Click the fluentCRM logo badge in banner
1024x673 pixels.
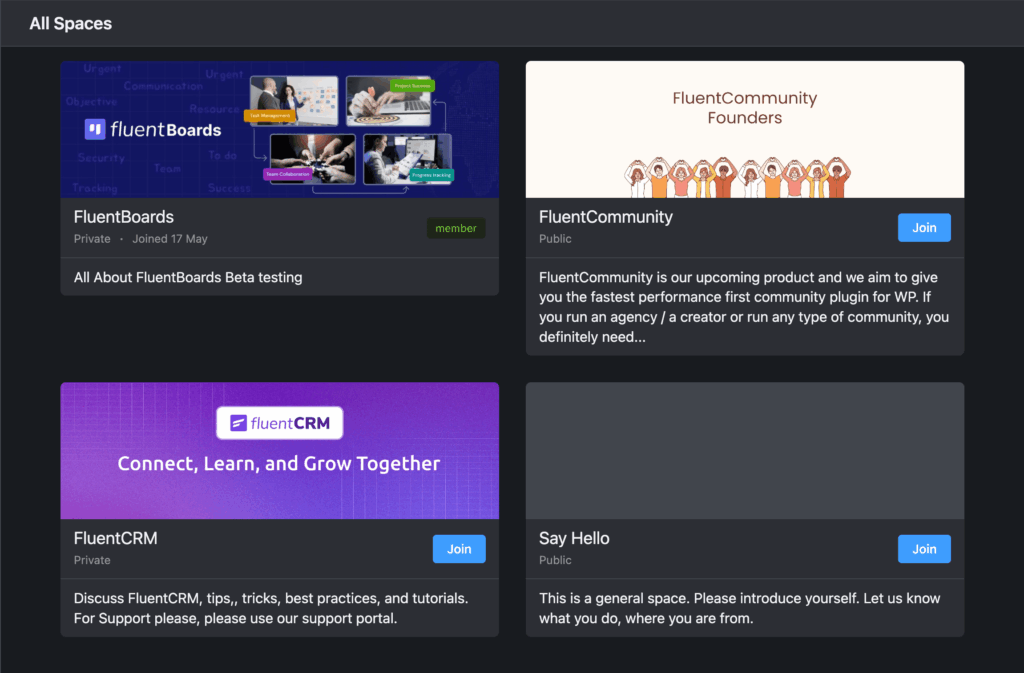click(x=280, y=423)
